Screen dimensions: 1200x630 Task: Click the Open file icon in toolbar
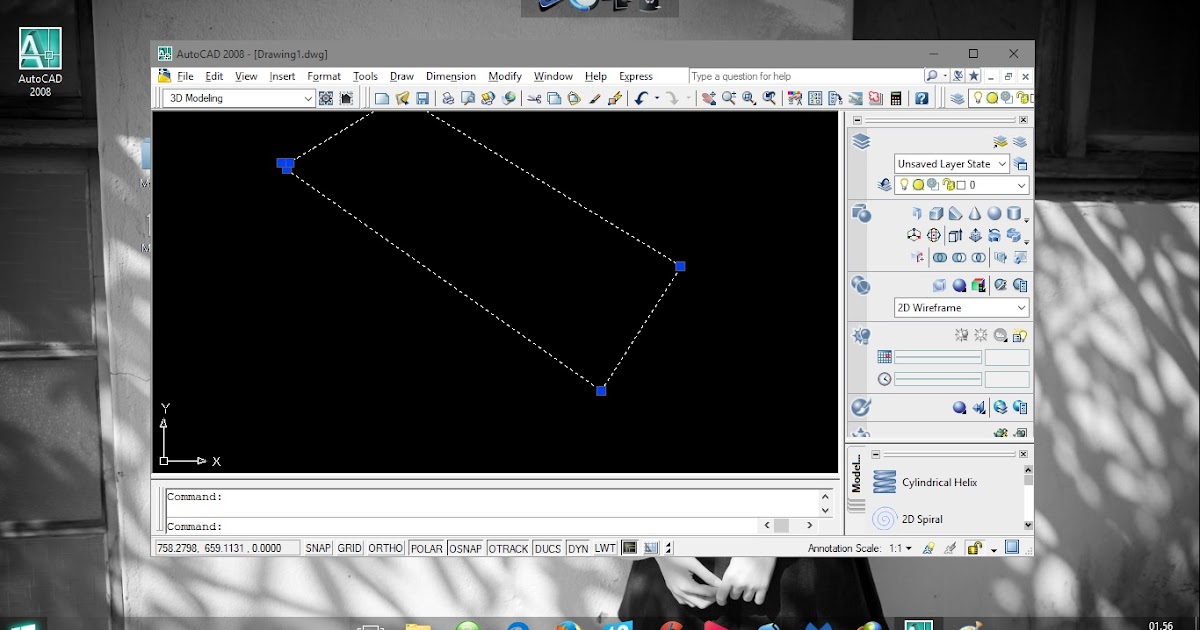pyautogui.click(x=402, y=98)
